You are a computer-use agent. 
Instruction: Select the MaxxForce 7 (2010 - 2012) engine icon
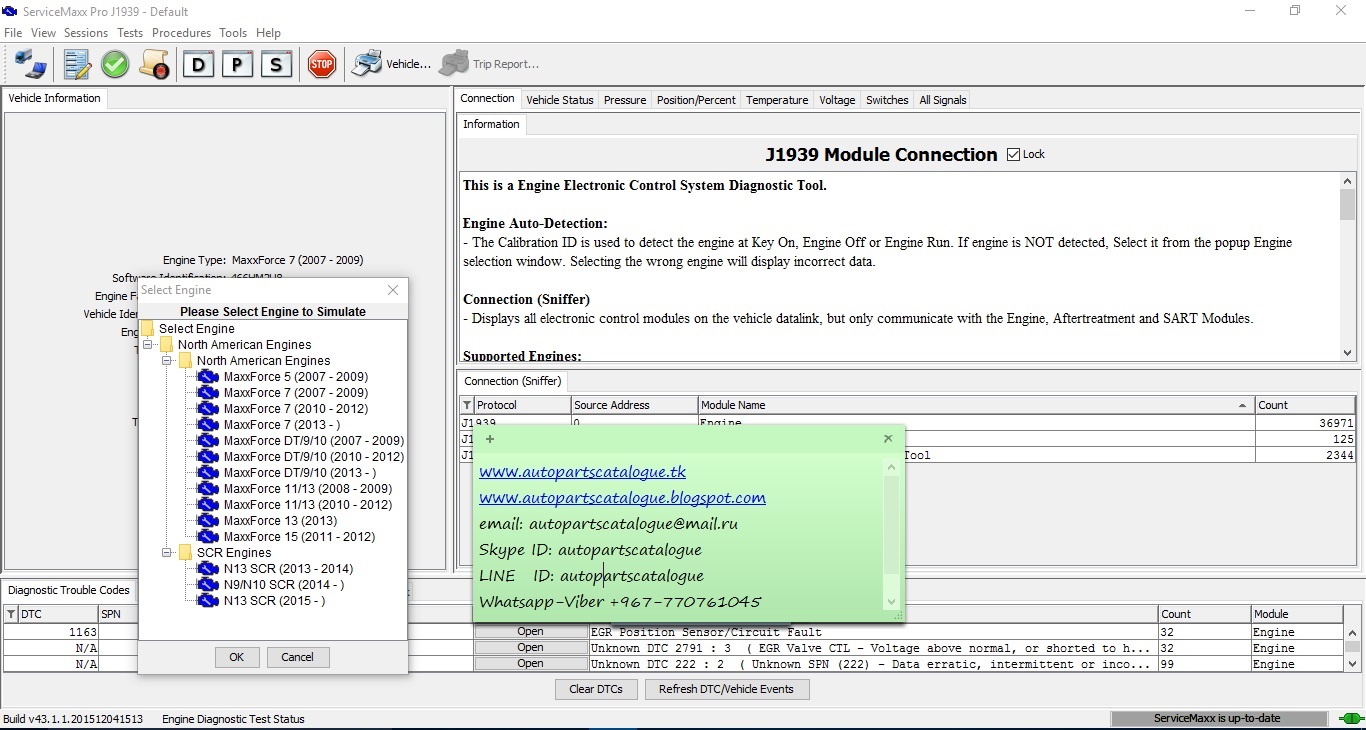click(208, 409)
